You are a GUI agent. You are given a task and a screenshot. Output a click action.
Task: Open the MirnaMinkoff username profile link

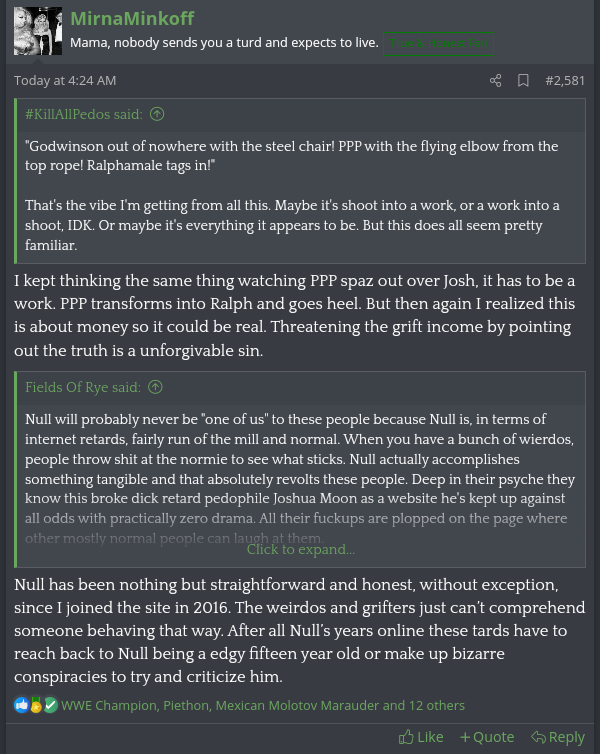point(132,18)
